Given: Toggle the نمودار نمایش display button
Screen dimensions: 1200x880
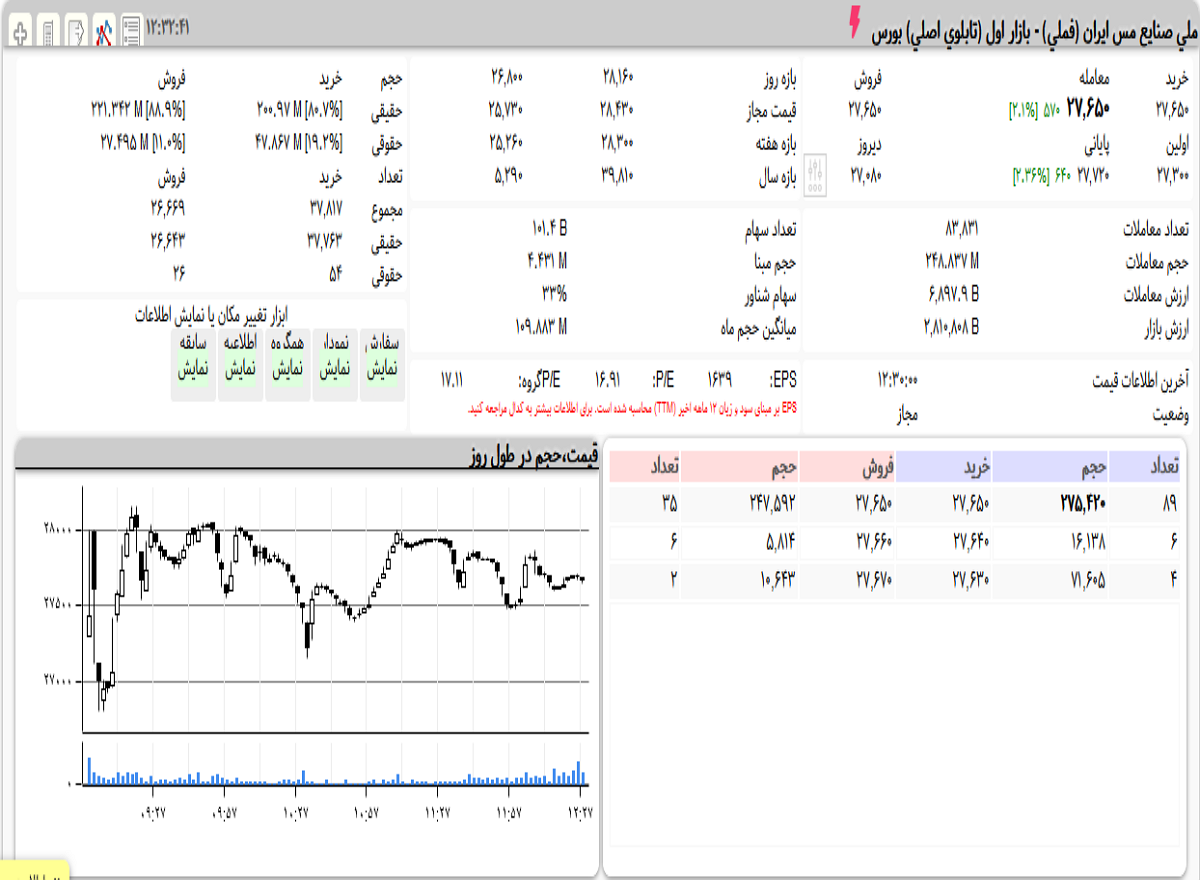Looking at the screenshot, I should pyautogui.click(x=335, y=364).
